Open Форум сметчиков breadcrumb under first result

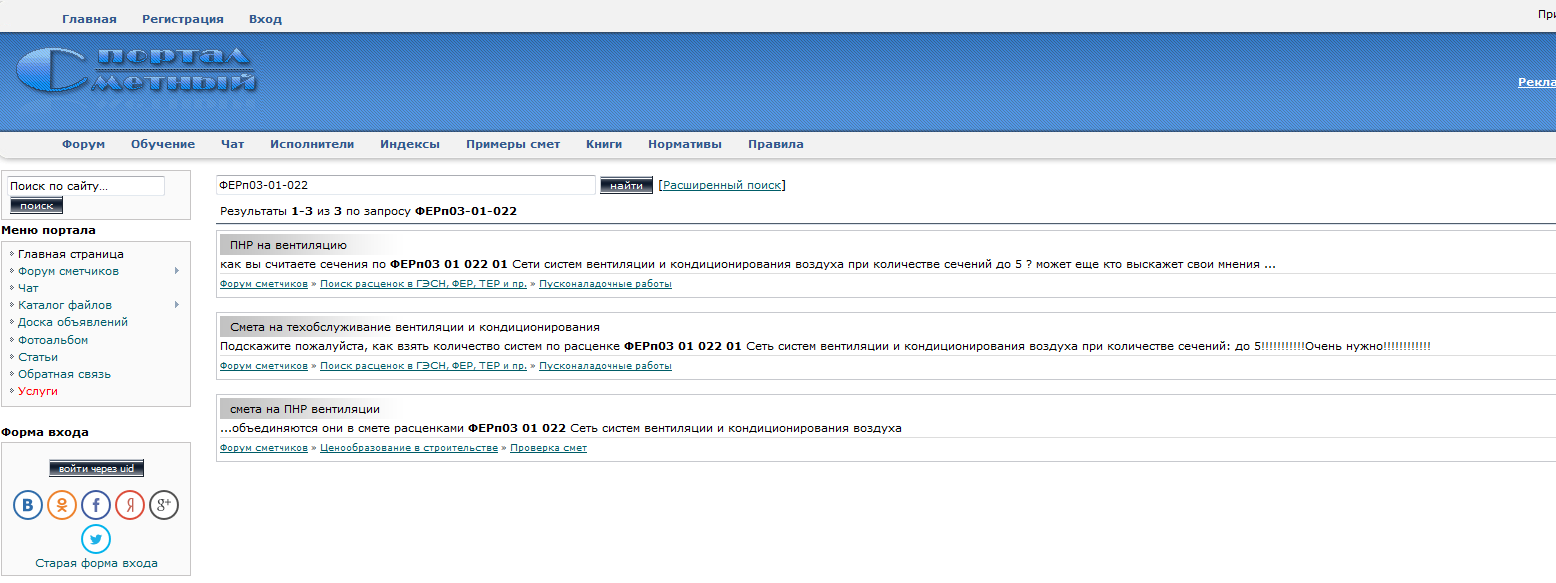point(264,284)
